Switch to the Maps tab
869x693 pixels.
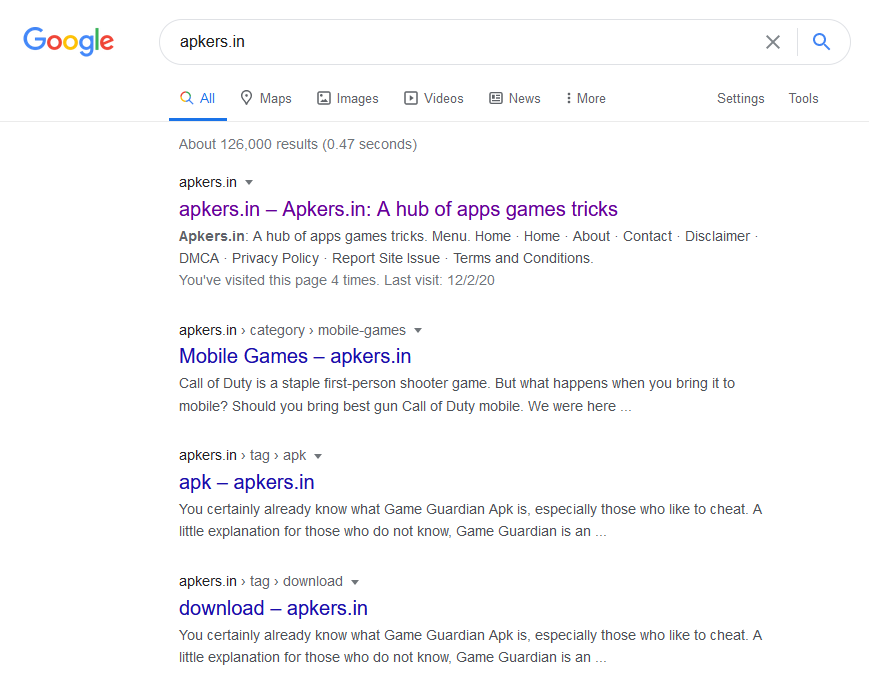(266, 99)
